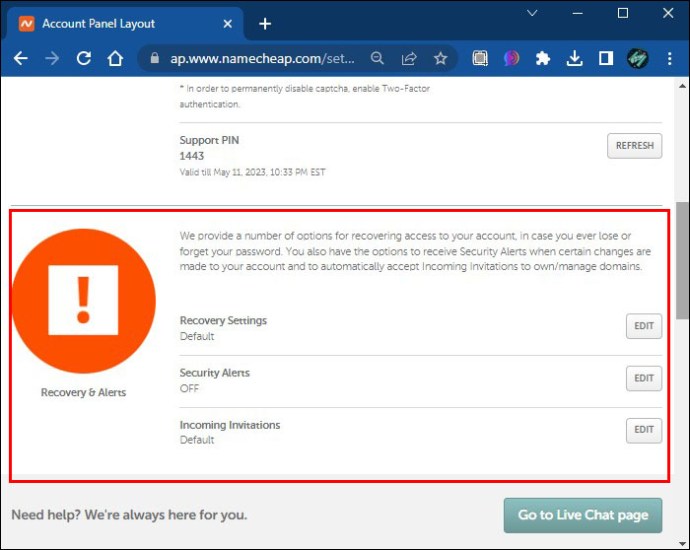Screen dimensions: 690x550
Task: Click the PIN validity date text
Action: (x=253, y=172)
